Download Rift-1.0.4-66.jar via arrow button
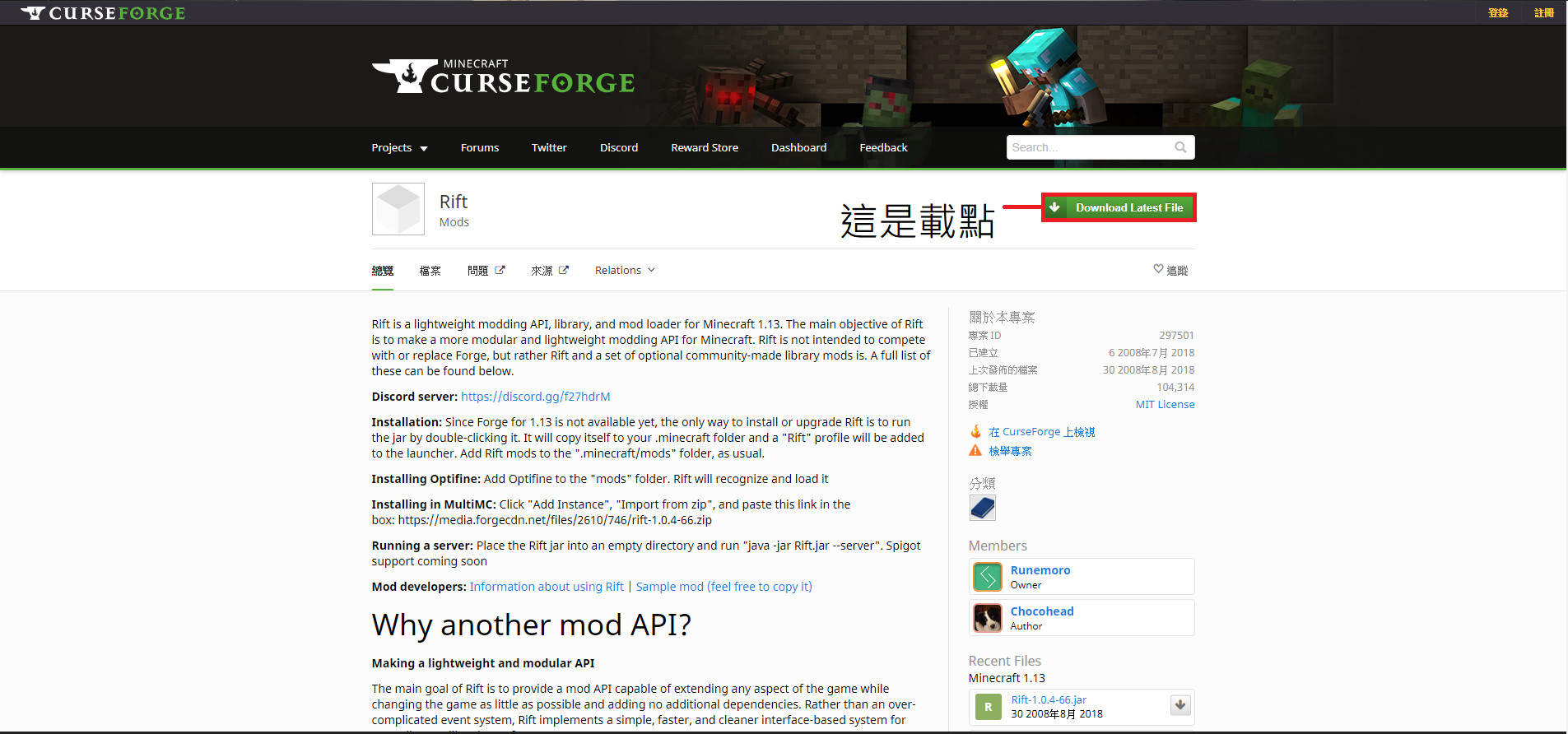Screen dimensions: 1568x734 (x=1180, y=705)
